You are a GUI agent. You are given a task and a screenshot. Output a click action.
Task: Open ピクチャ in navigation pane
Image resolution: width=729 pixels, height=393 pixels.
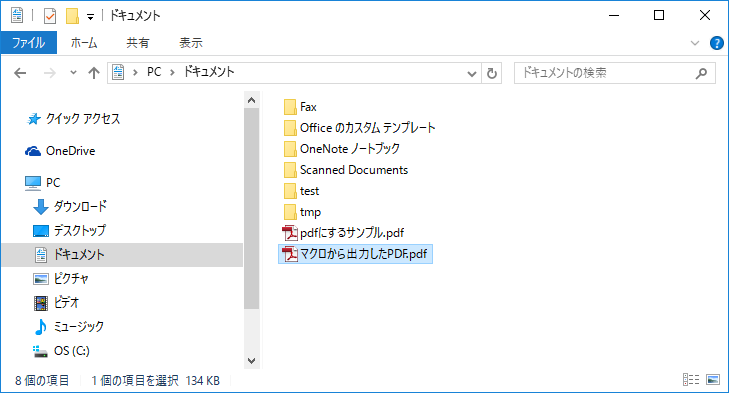71,279
